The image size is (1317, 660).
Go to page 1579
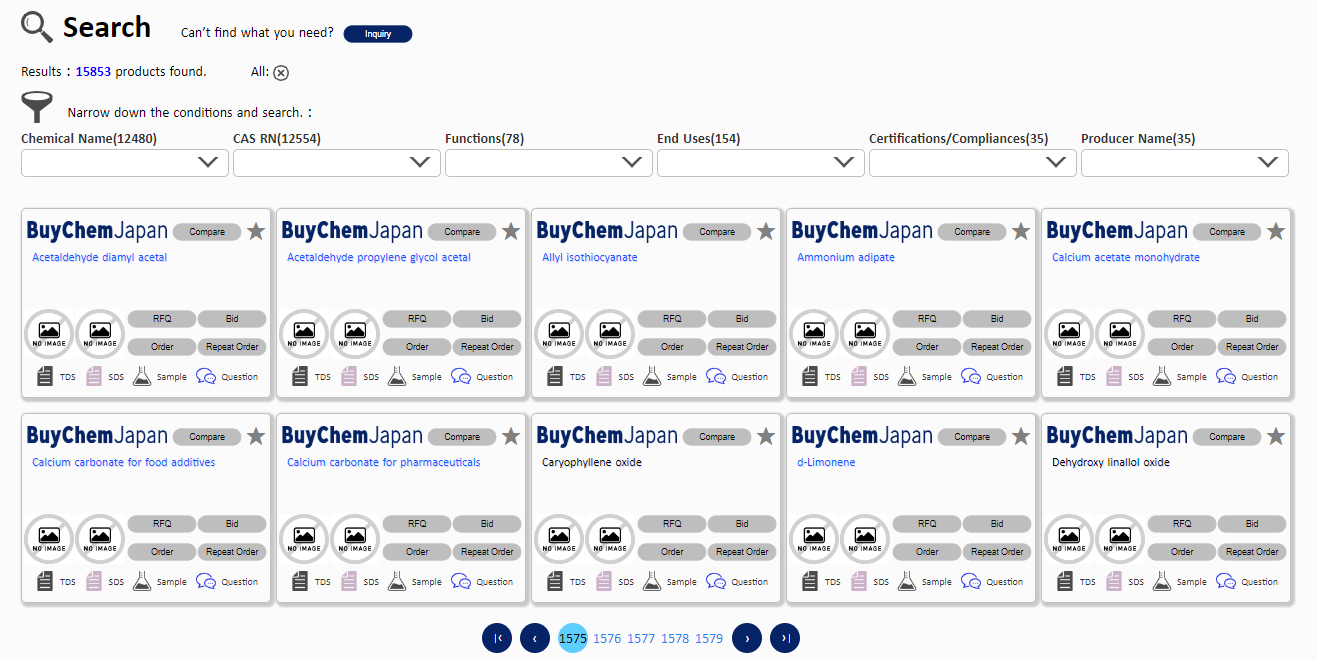tap(709, 638)
